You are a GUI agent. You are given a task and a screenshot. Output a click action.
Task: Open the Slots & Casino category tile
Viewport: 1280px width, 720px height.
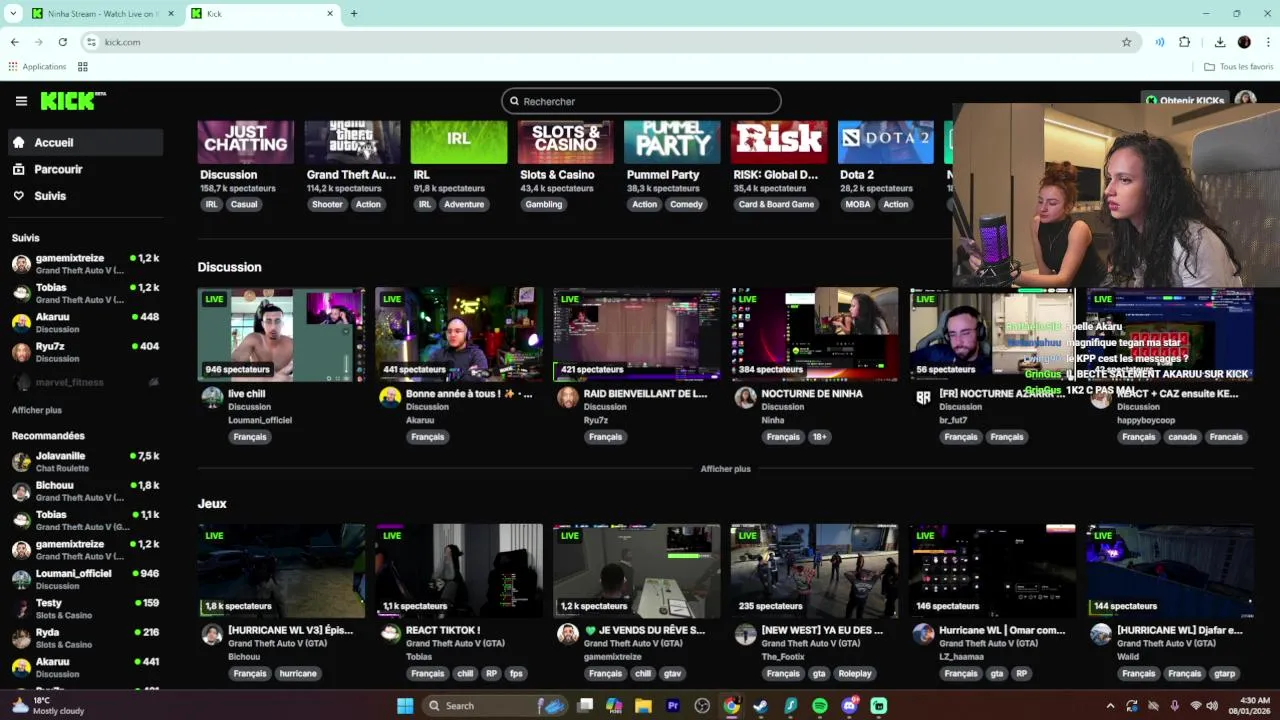565,142
